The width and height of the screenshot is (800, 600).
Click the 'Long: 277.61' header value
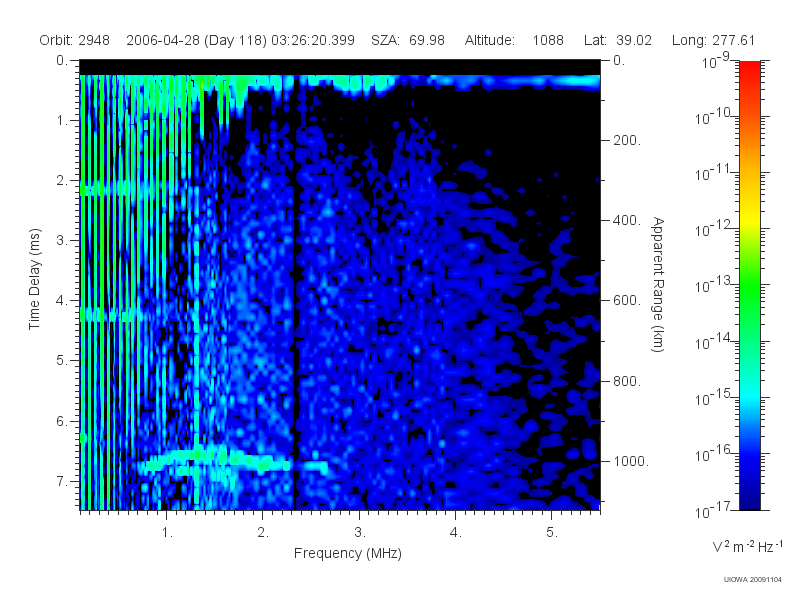click(x=713, y=40)
